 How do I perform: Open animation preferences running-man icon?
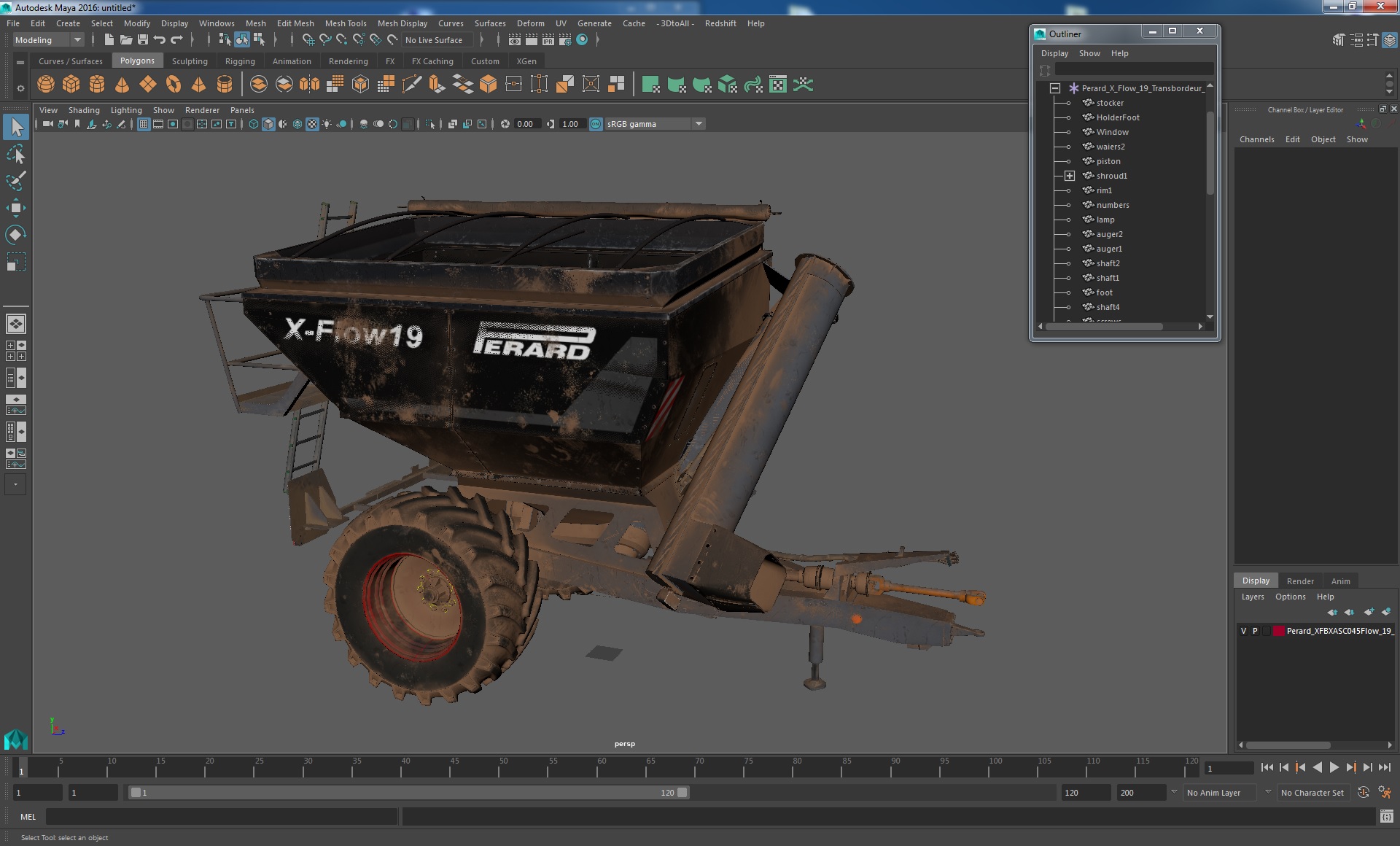[x=1385, y=793]
